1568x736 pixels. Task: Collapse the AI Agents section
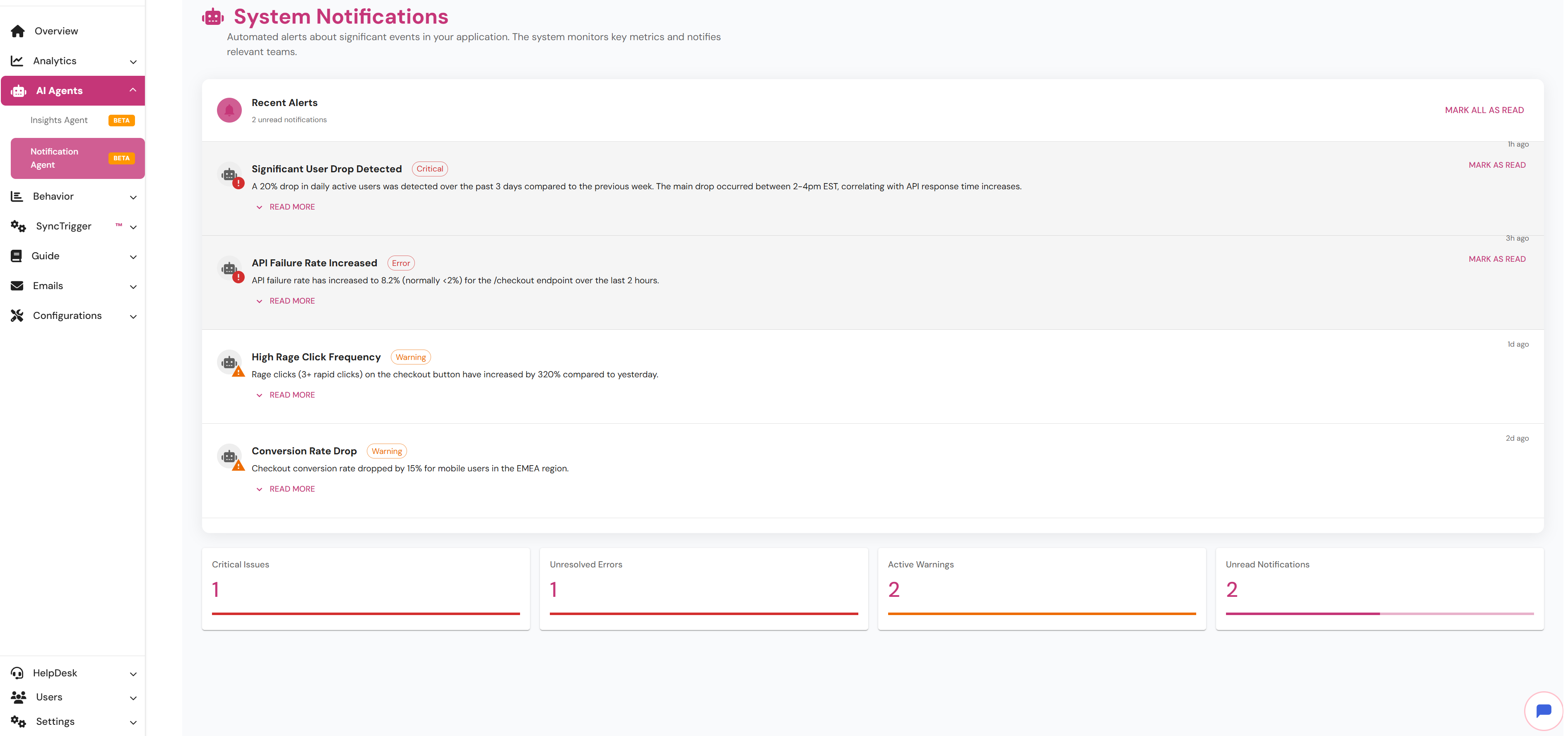132,90
